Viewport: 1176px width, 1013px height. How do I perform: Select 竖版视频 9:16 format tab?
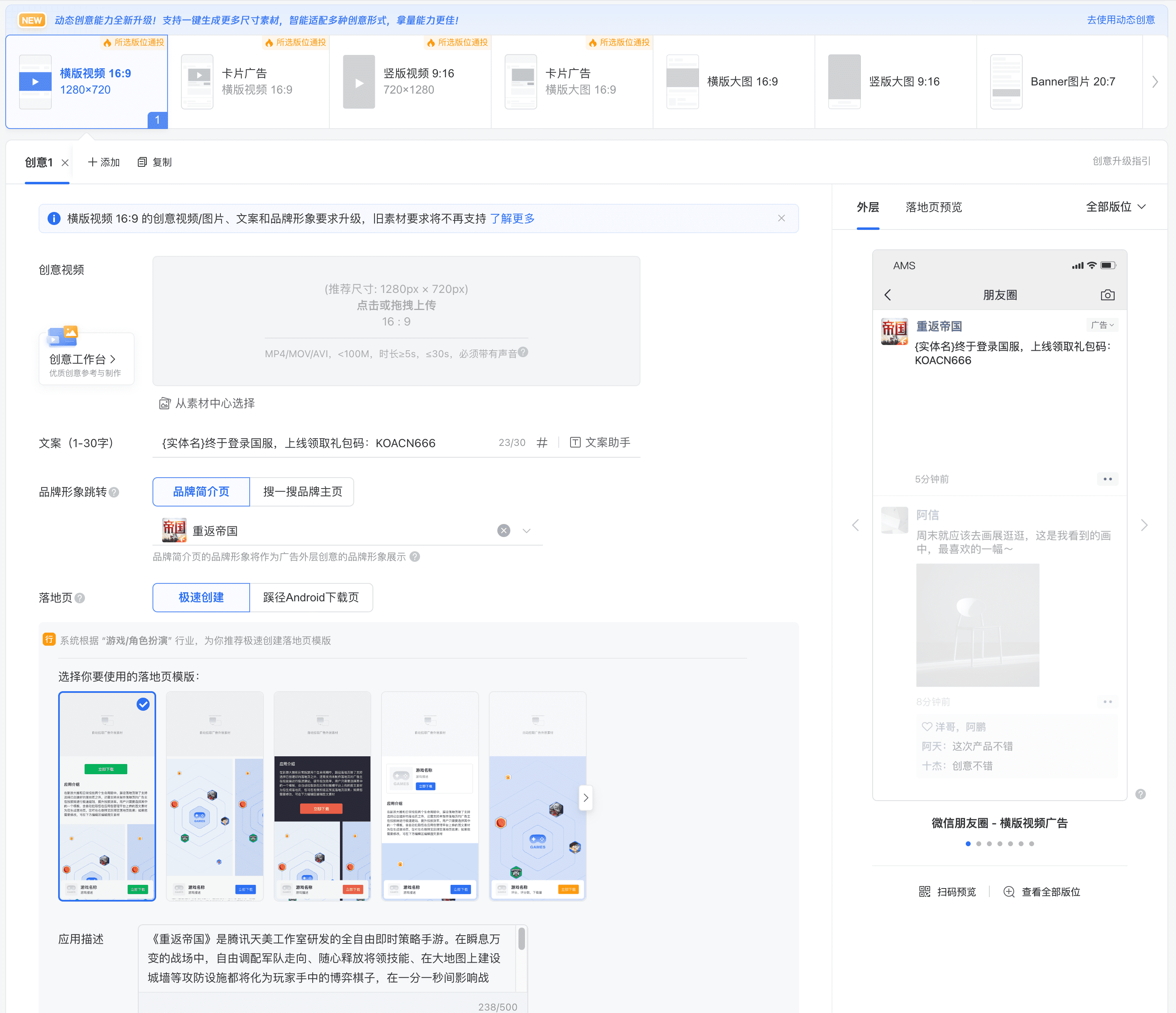[x=410, y=81]
